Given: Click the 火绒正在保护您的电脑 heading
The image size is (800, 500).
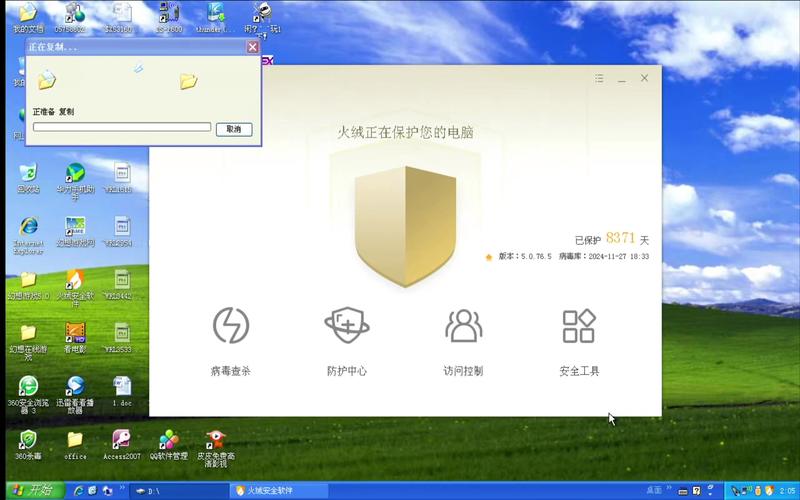Looking at the screenshot, I should pos(405,133).
